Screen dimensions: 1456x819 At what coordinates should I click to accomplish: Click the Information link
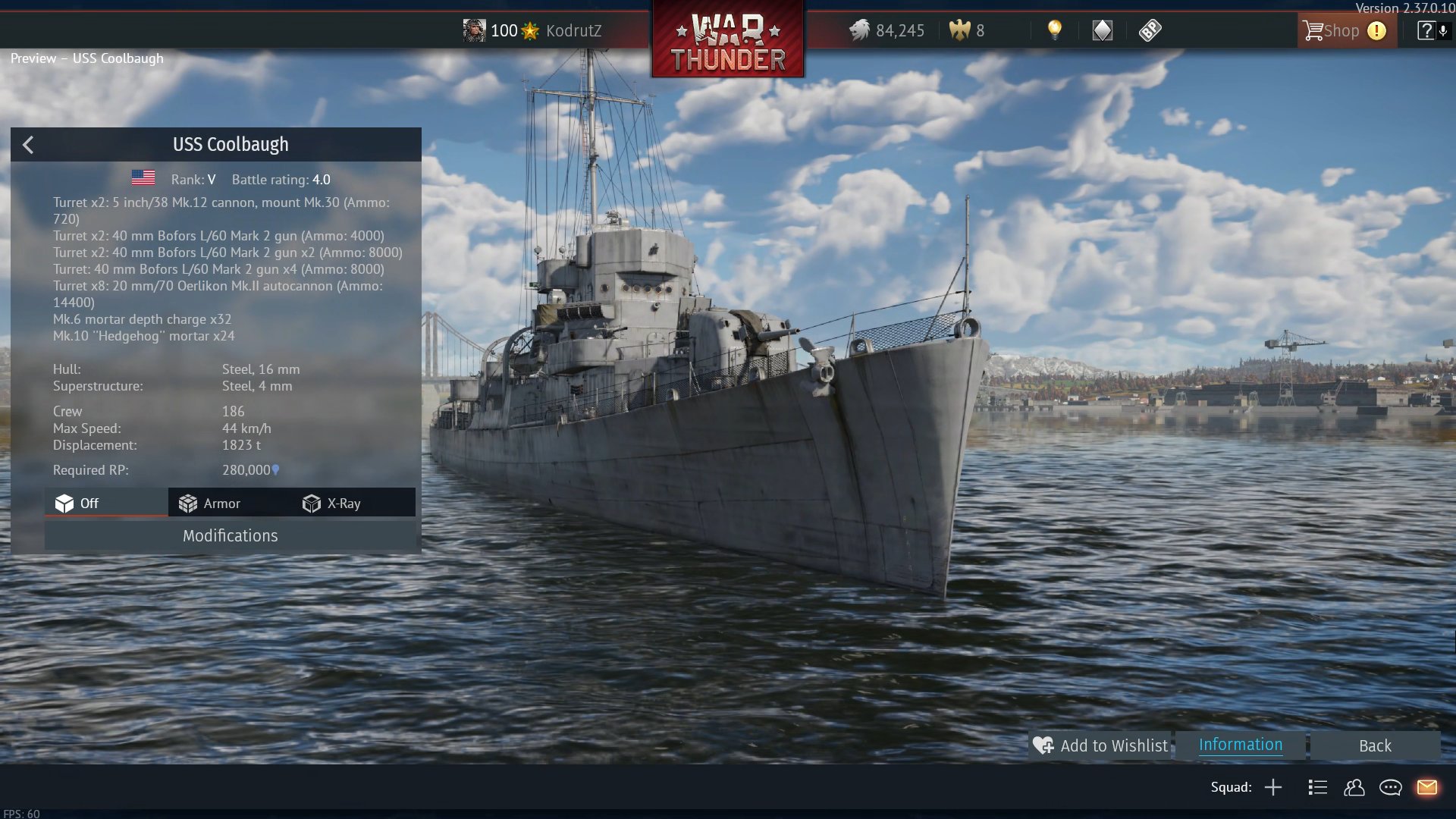click(1241, 745)
